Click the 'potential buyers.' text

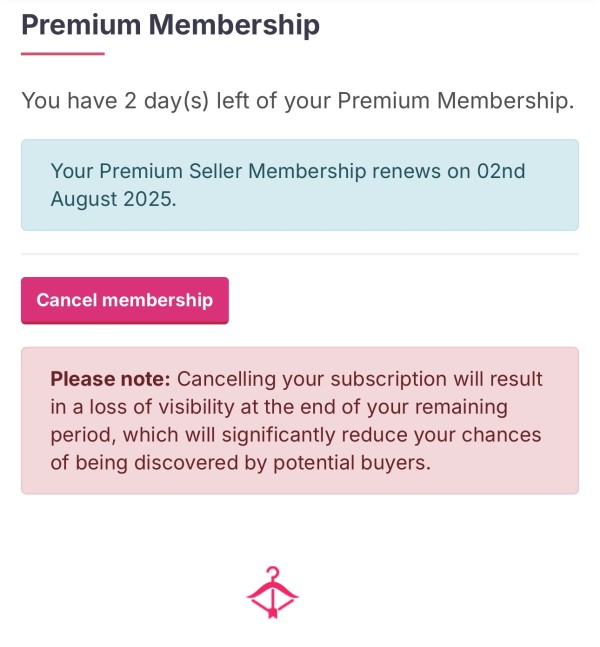pos(352,463)
